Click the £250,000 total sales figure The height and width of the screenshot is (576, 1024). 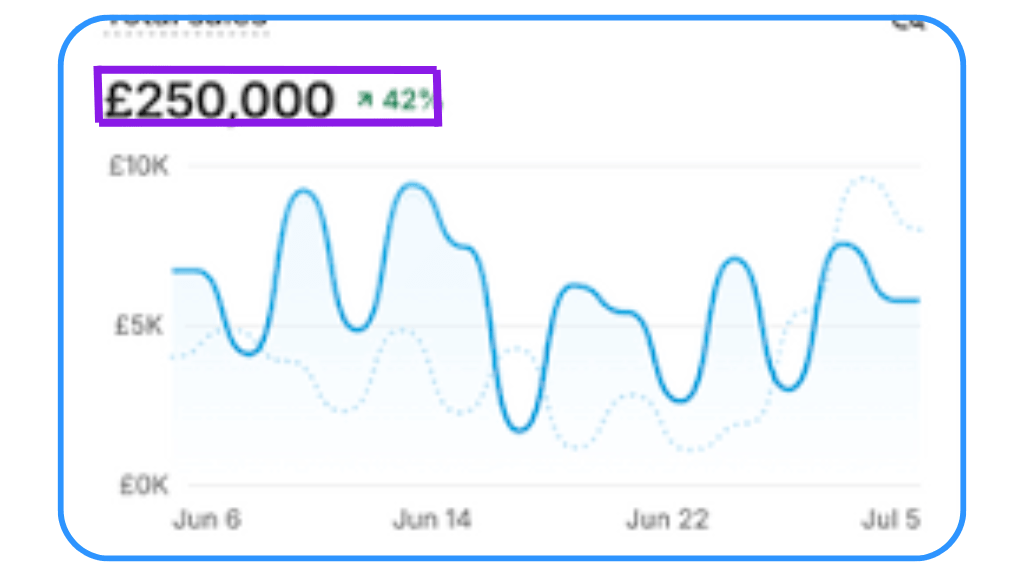coord(219,101)
